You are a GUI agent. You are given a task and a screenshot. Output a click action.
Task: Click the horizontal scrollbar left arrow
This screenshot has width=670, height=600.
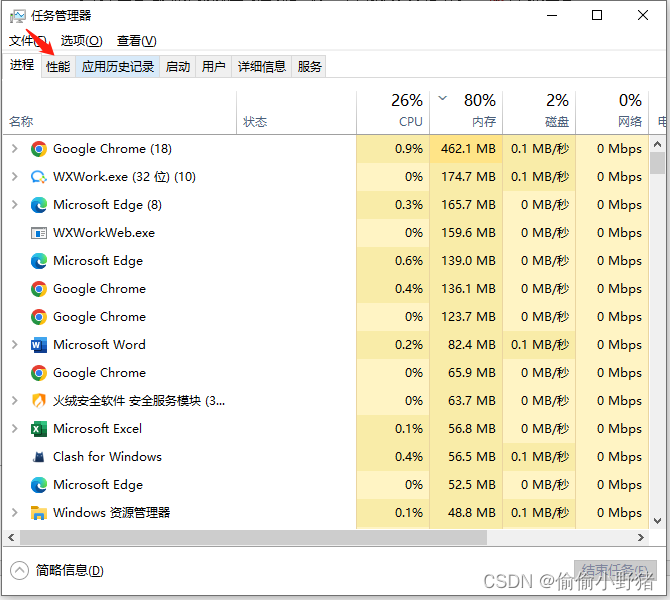point(11,538)
